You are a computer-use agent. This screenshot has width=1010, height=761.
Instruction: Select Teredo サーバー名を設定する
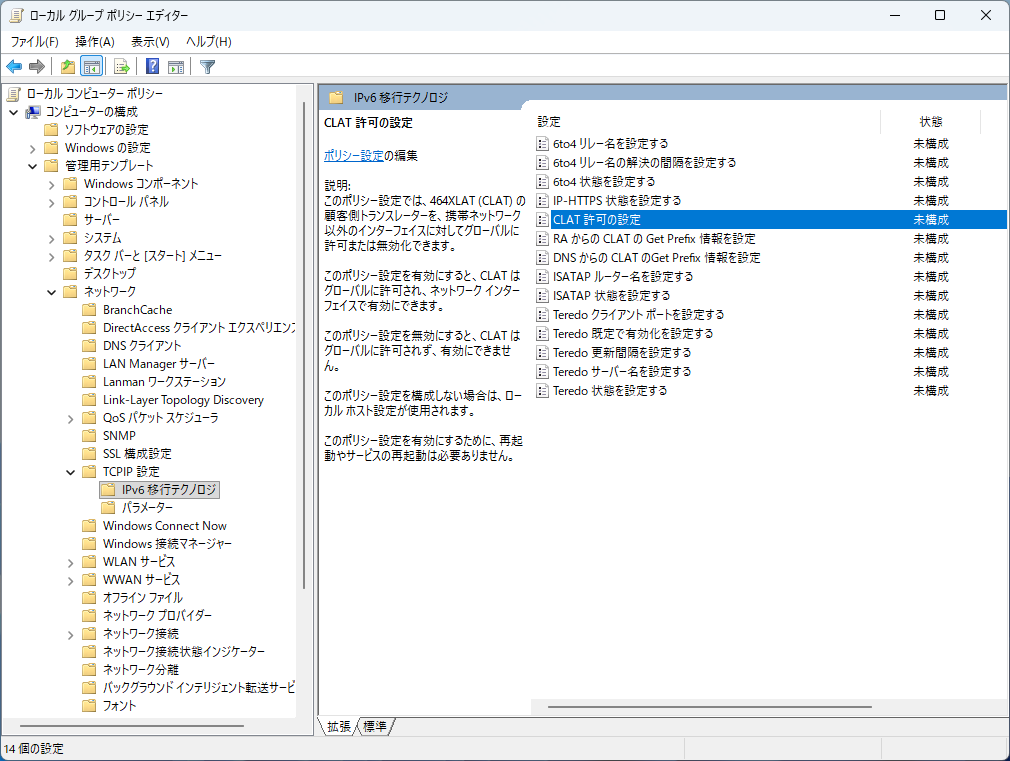(622, 372)
